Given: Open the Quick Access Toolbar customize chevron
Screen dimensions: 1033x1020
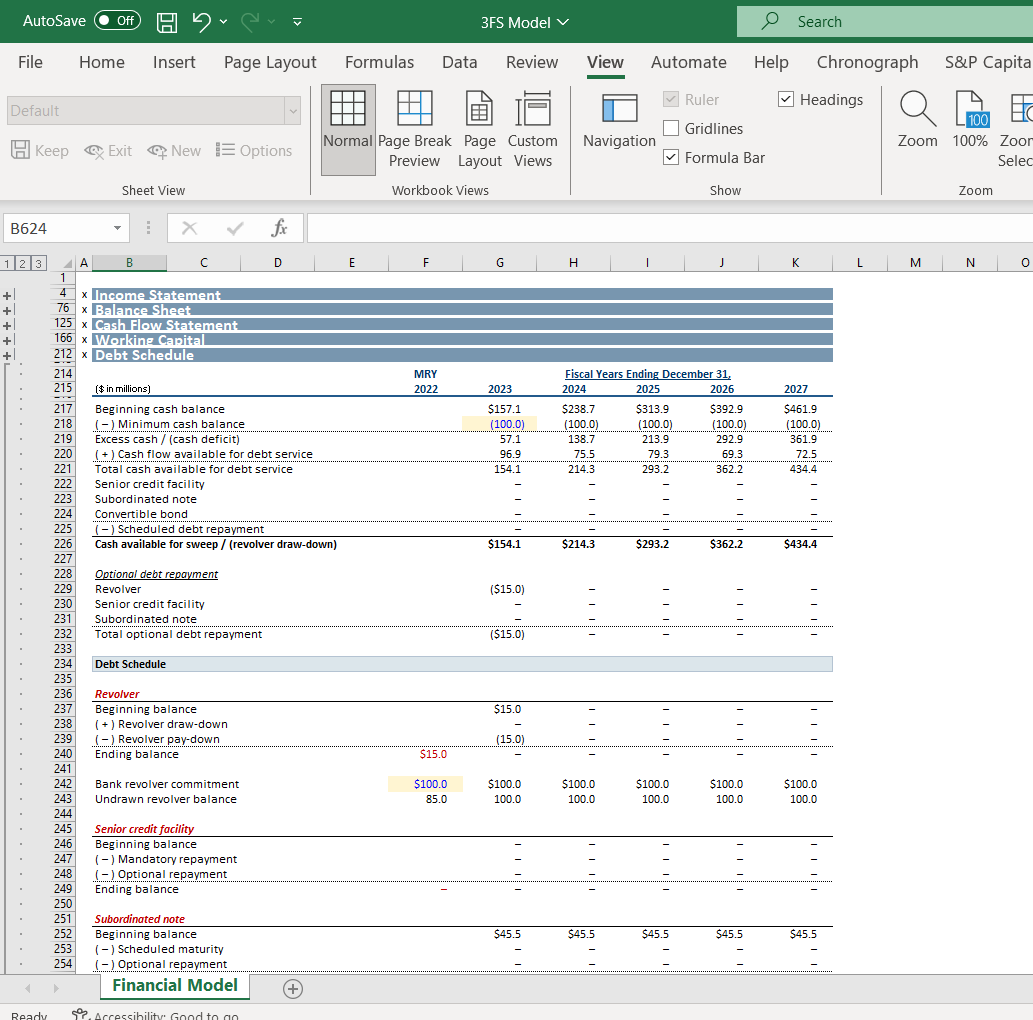Looking at the screenshot, I should [297, 21].
